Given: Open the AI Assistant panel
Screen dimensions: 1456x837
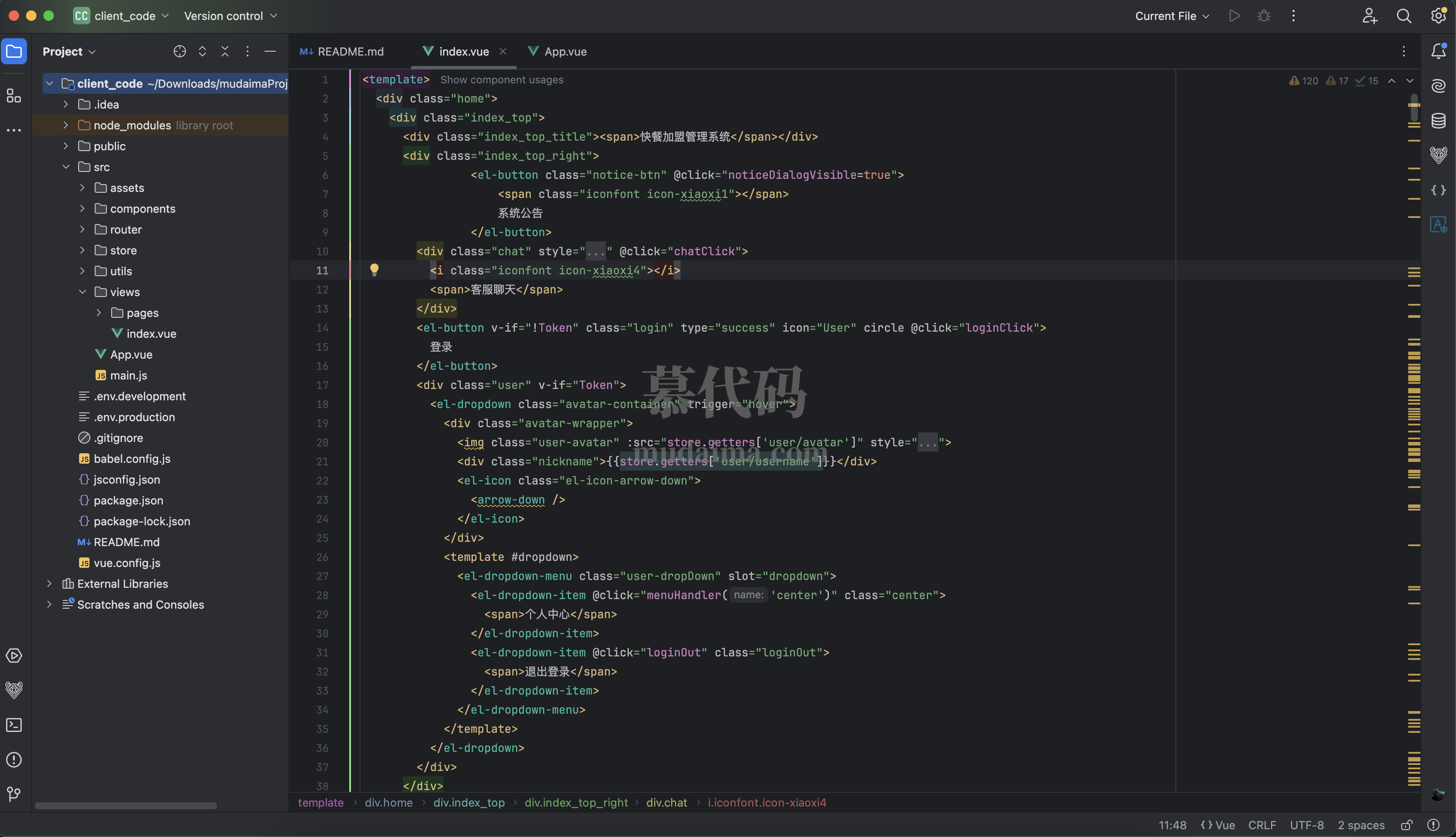Looking at the screenshot, I should tap(1438, 86).
